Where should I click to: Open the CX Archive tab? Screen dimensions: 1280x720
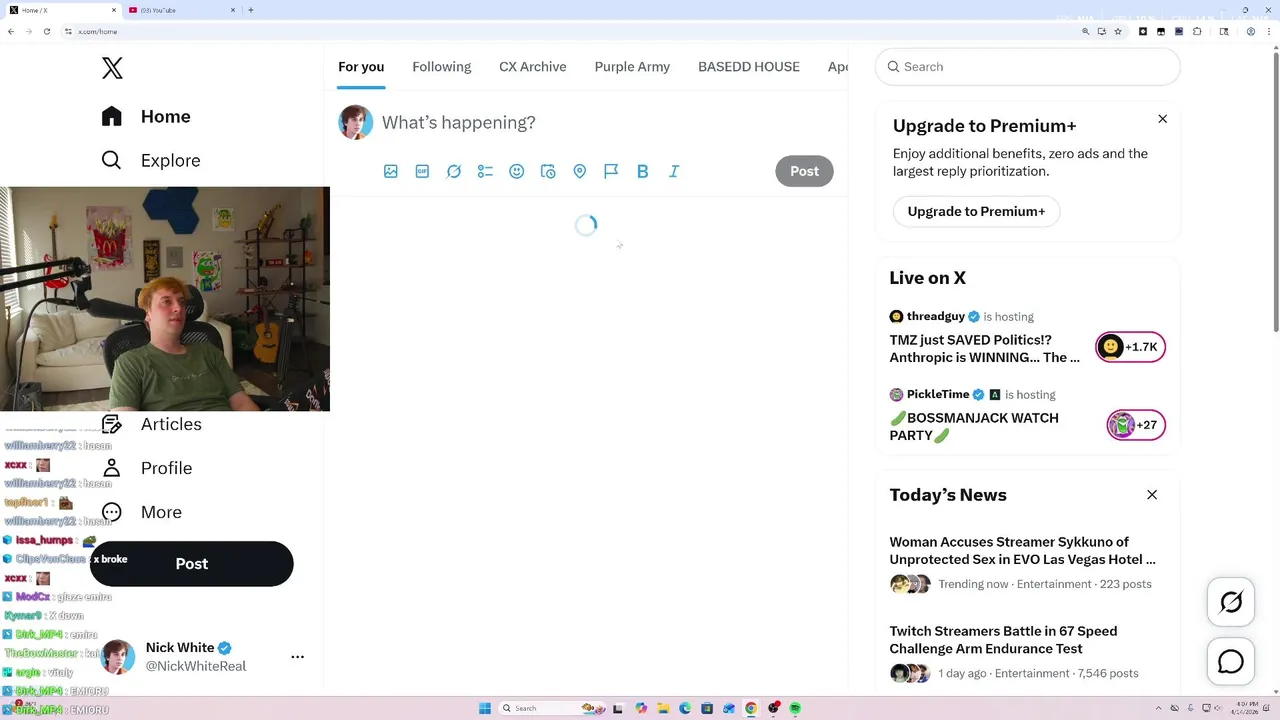[x=533, y=67]
